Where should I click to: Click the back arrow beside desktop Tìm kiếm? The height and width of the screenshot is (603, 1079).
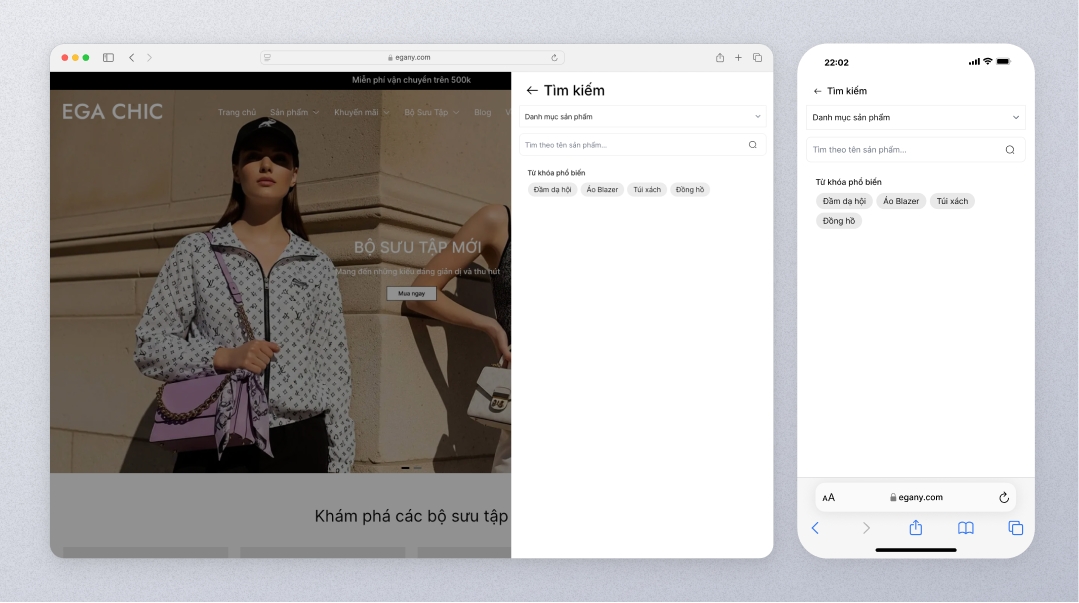(x=532, y=91)
